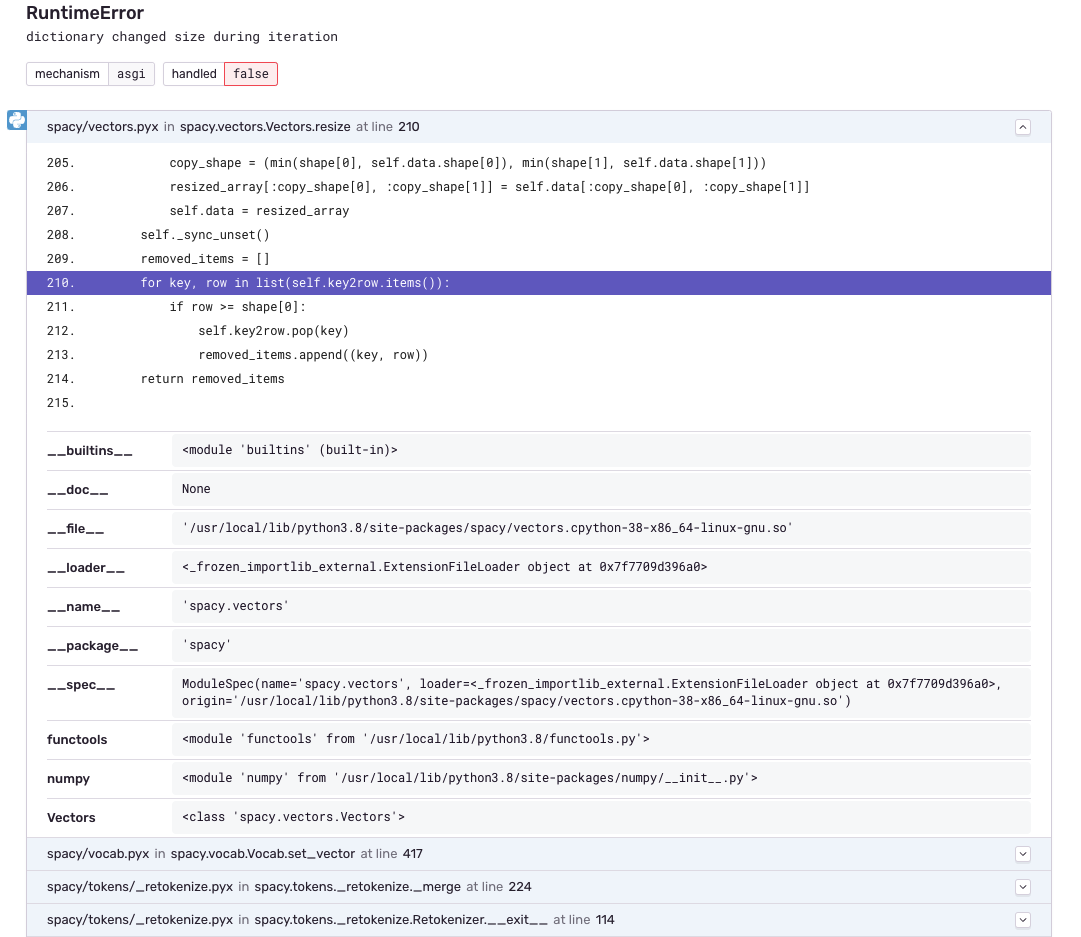The height and width of the screenshot is (937, 1081).
Task: Click code line 205 copy_shape
Action: pyautogui.click(x=467, y=163)
